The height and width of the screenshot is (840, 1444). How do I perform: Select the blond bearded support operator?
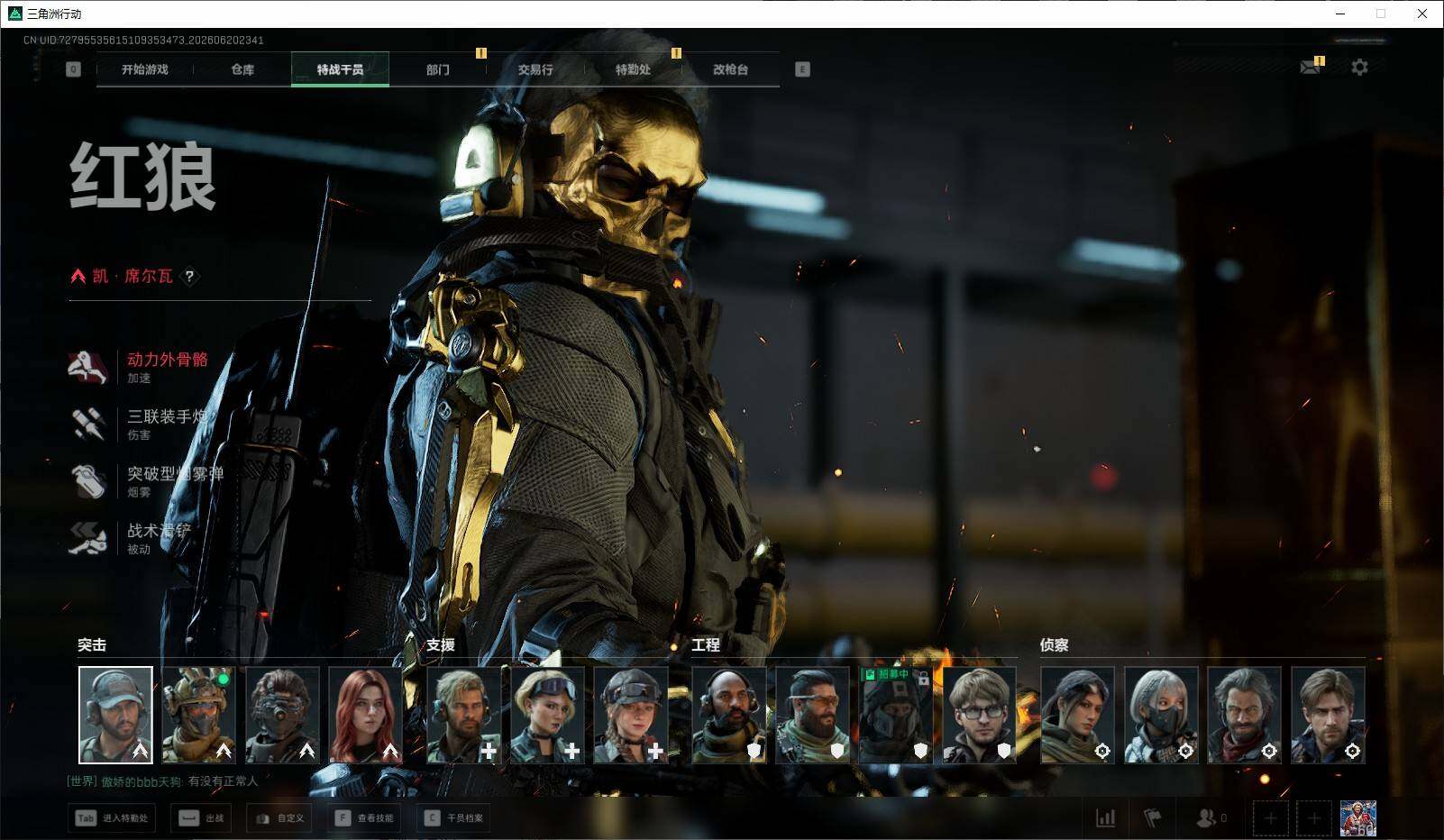(463, 715)
